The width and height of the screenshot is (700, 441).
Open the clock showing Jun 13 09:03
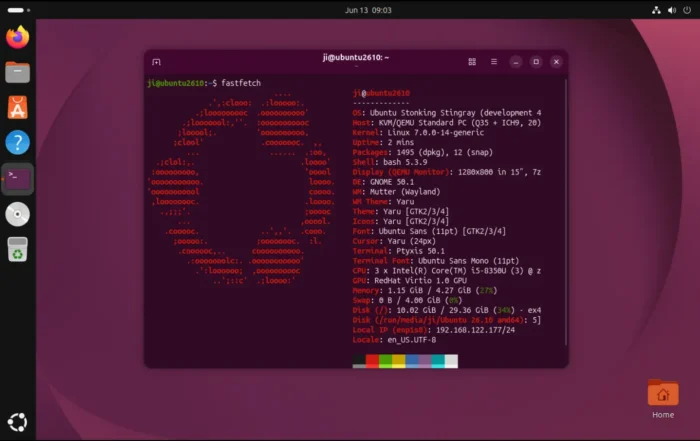[x=368, y=10]
